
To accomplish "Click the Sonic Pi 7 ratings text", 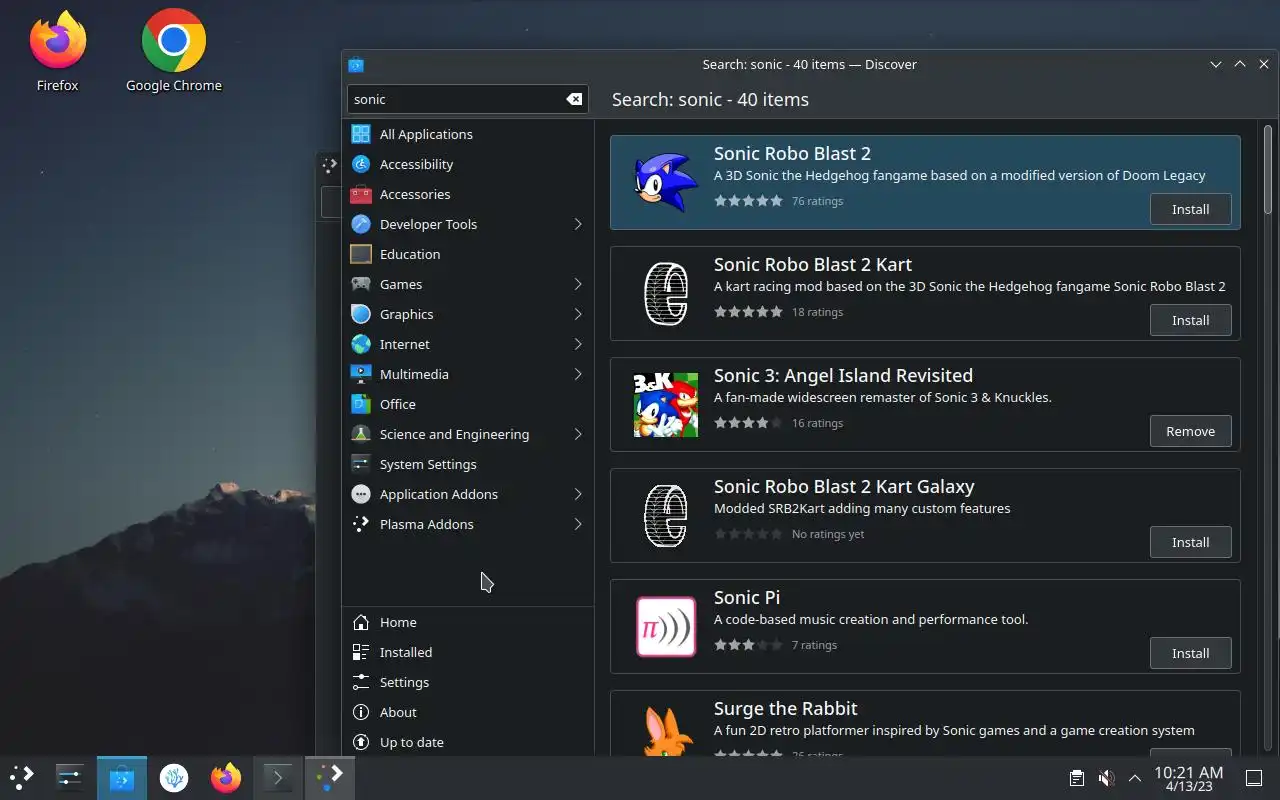I will click(814, 645).
